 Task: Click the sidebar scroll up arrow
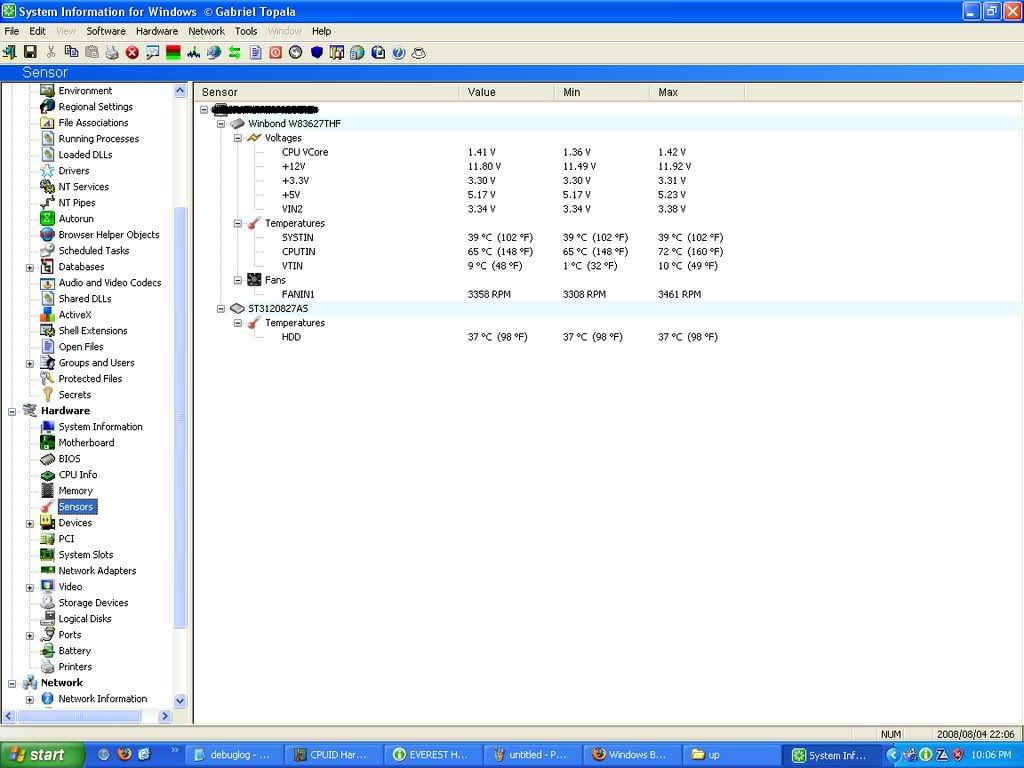pyautogui.click(x=180, y=91)
